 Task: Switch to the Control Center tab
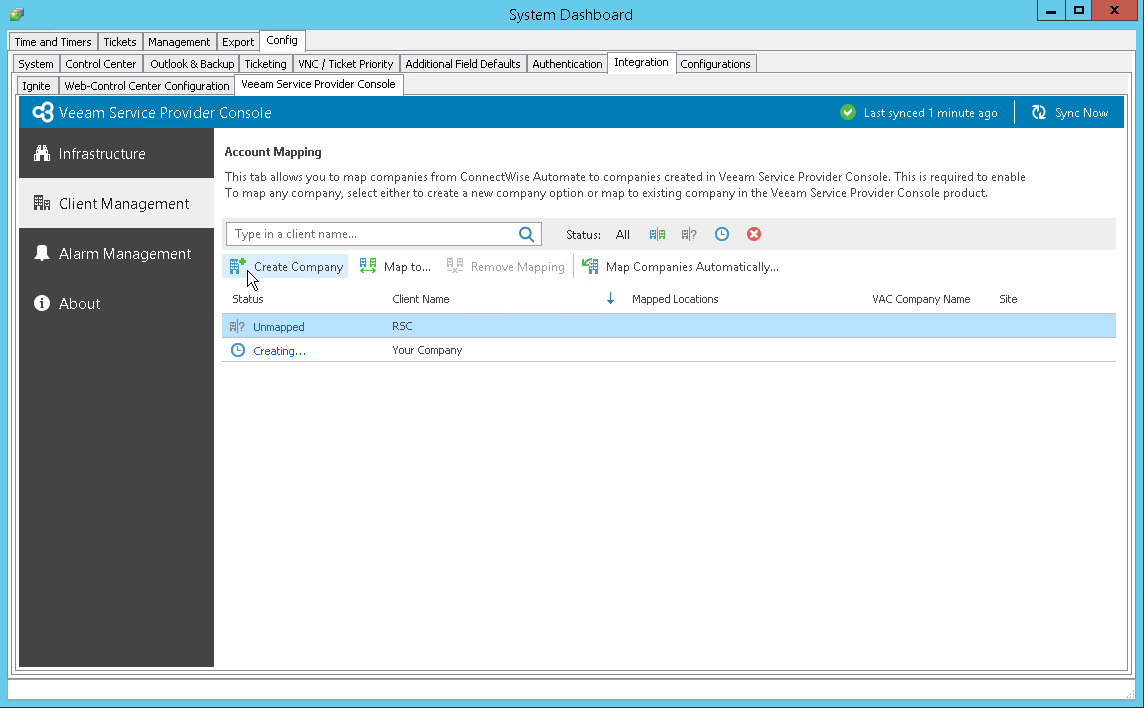[x=101, y=64]
